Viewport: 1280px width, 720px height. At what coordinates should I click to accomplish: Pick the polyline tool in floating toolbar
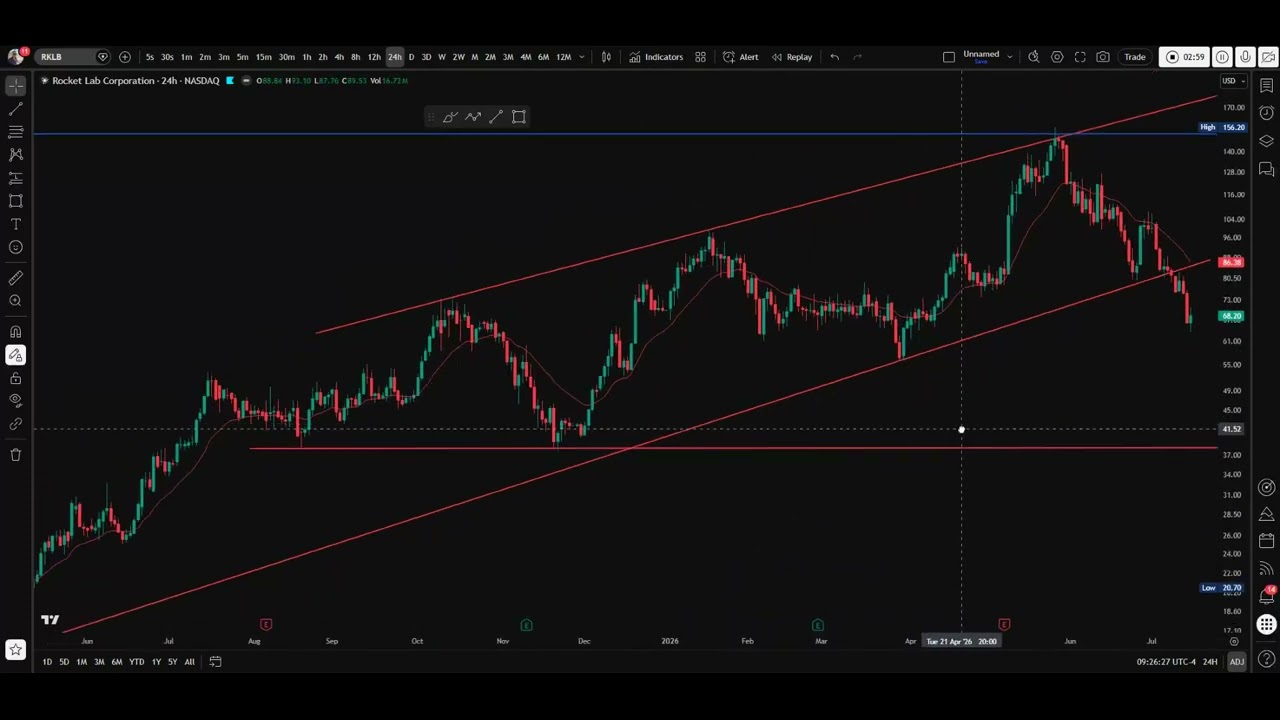[x=473, y=117]
